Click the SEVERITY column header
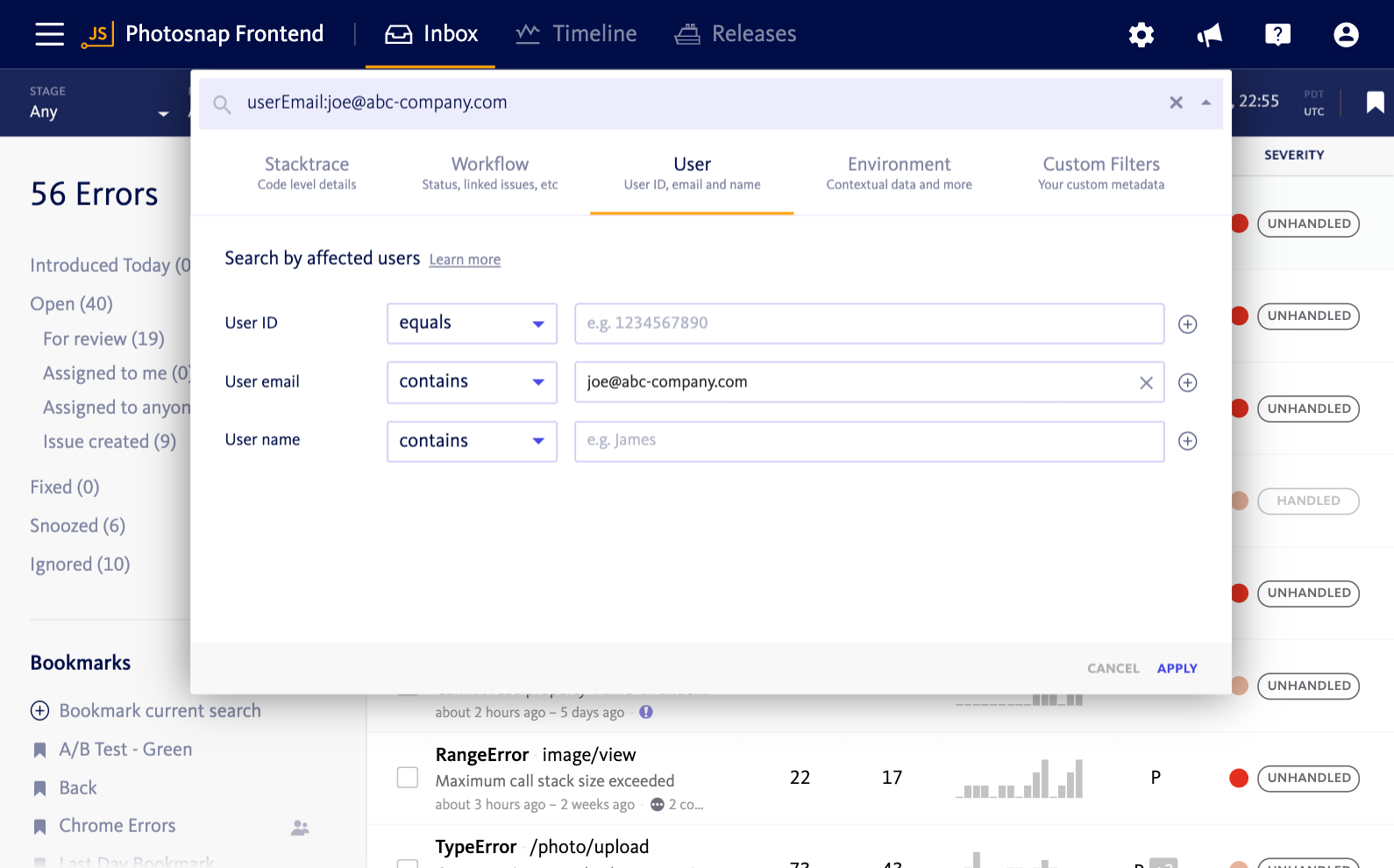 [1294, 155]
